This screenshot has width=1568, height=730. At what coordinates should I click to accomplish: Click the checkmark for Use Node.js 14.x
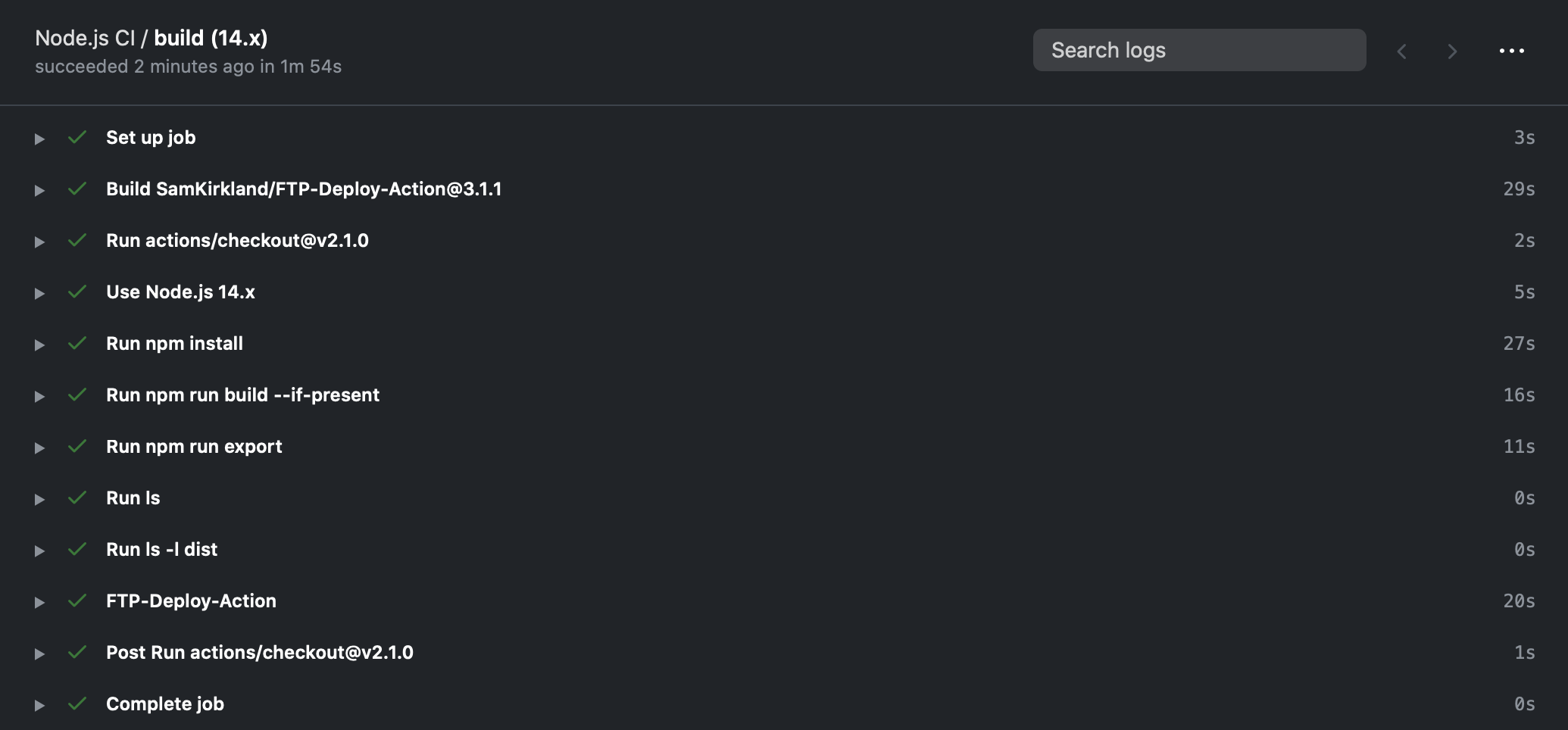click(x=77, y=292)
